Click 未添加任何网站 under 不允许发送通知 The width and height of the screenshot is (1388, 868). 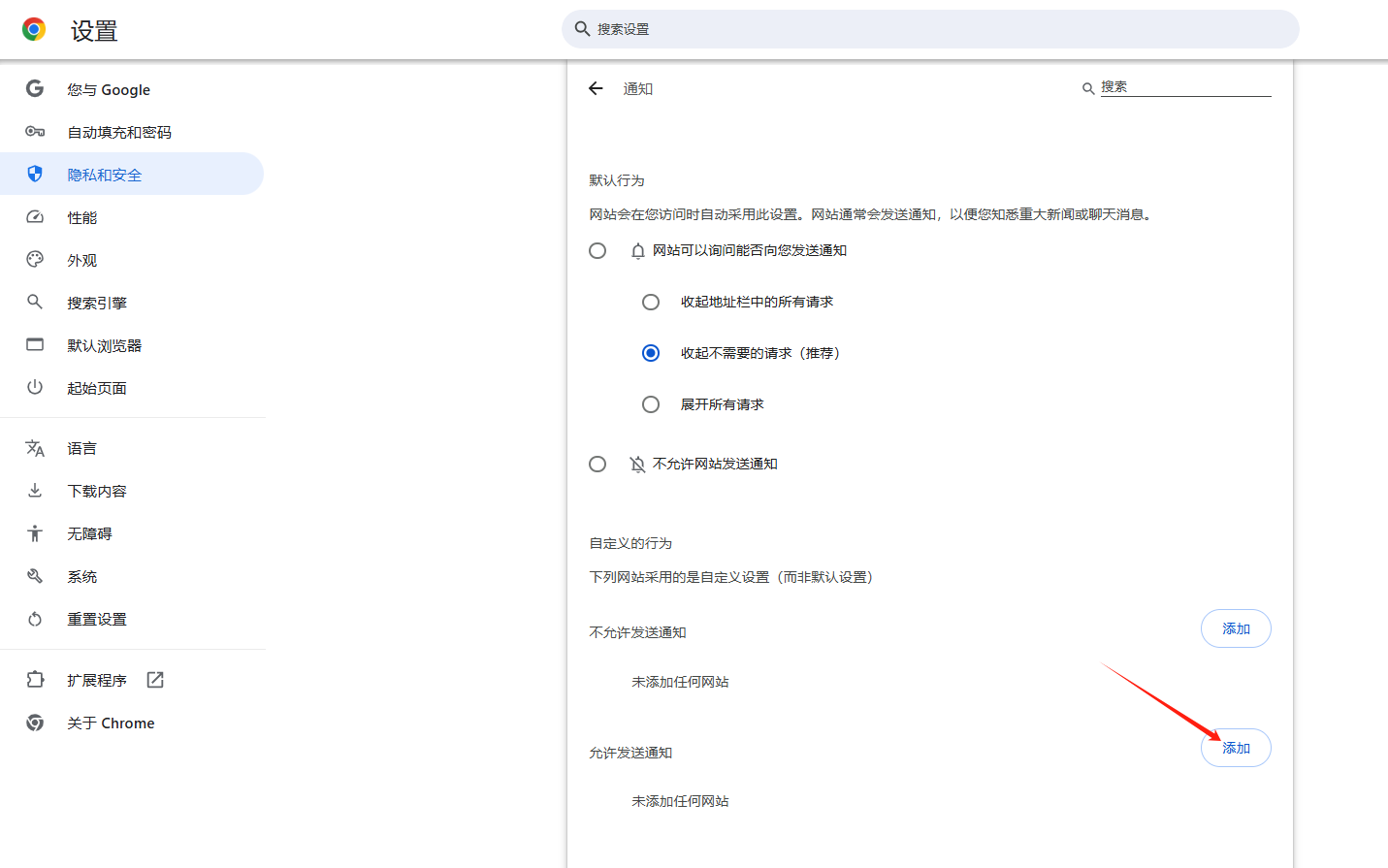(680, 682)
